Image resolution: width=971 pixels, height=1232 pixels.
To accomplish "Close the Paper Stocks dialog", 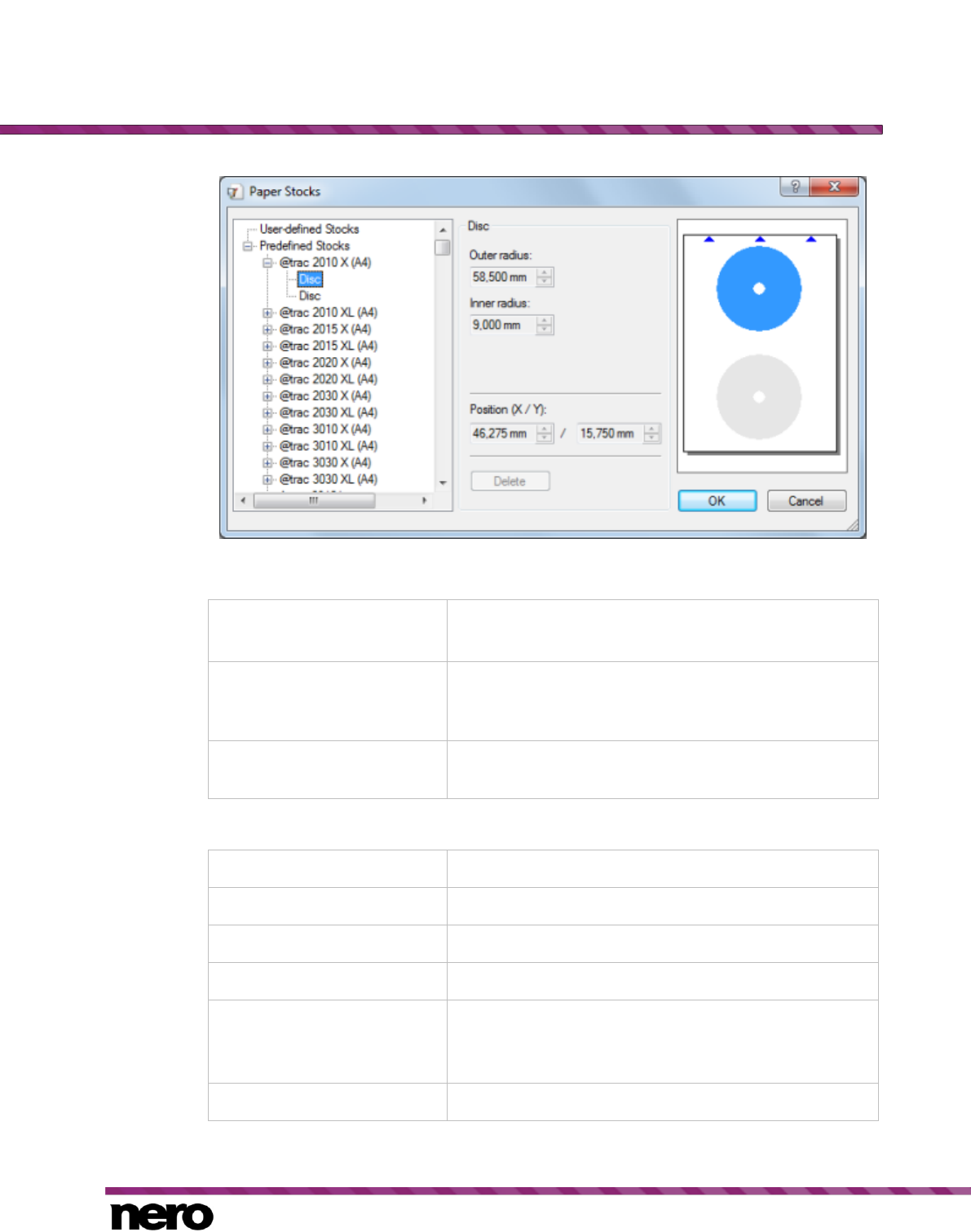I will click(834, 187).
